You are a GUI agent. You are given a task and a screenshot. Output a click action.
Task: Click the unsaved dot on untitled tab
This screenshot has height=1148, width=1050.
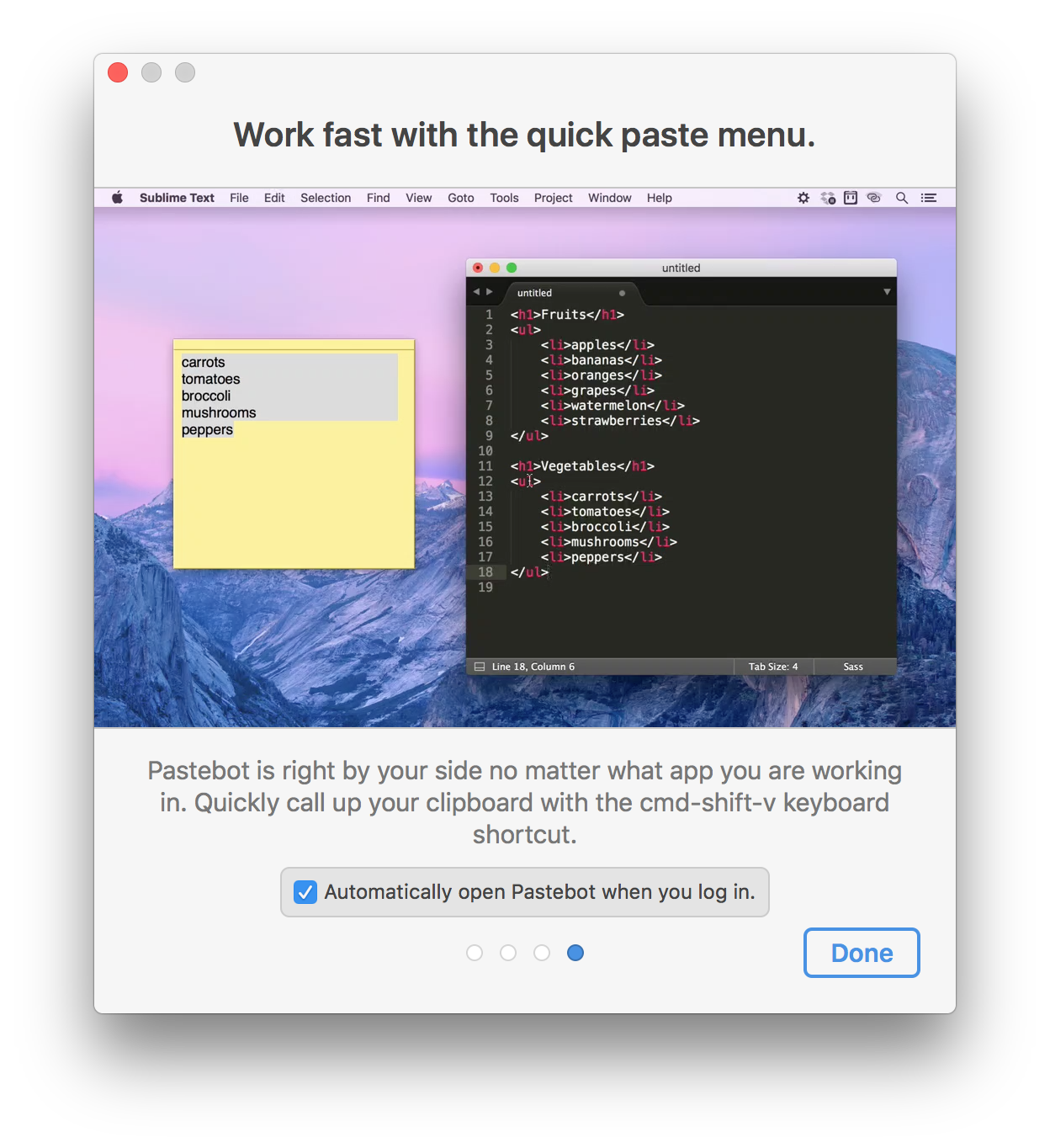pos(622,293)
